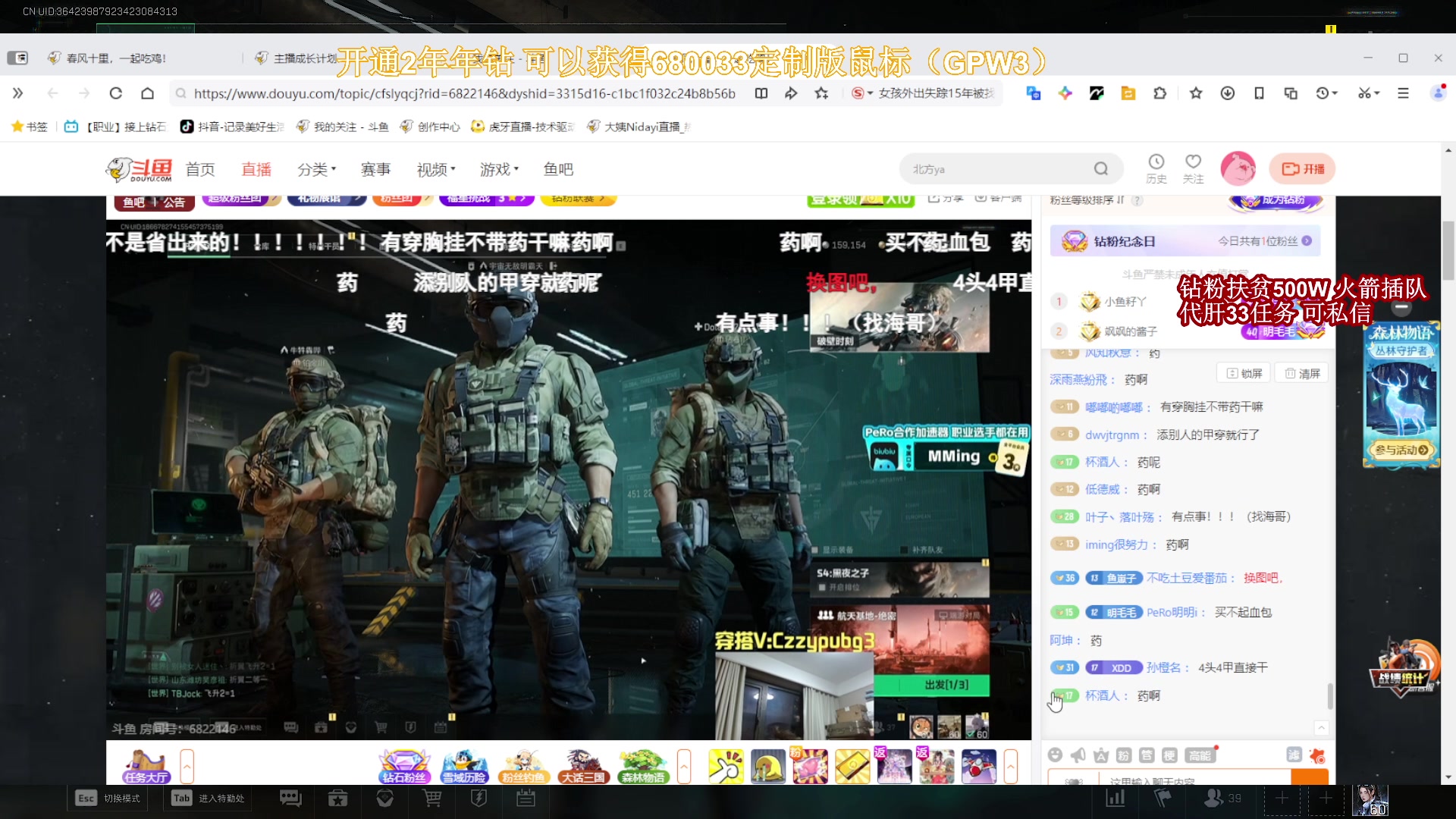
Task: Open bookmark 抖音-记录美好生活
Action: [232, 127]
